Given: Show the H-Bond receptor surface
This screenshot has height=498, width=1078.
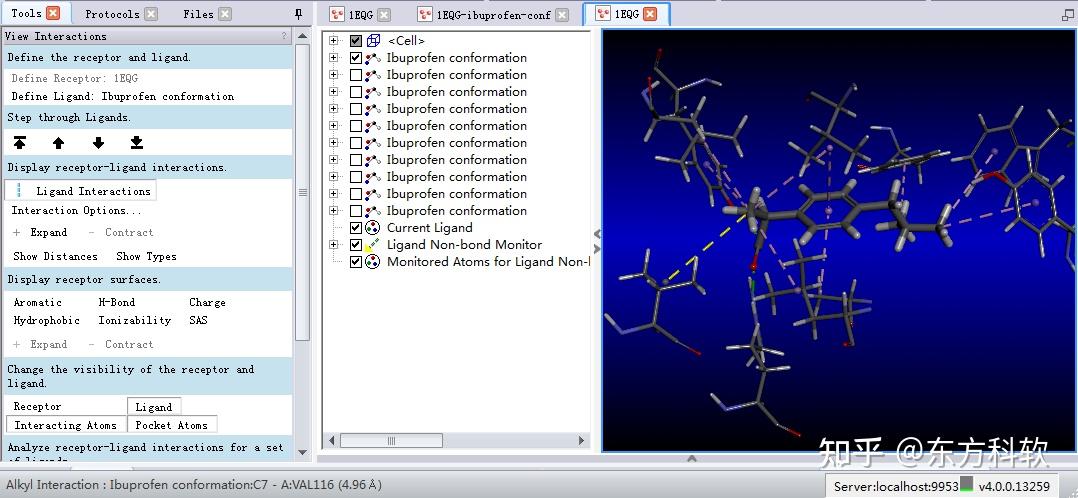Looking at the screenshot, I should (x=117, y=303).
